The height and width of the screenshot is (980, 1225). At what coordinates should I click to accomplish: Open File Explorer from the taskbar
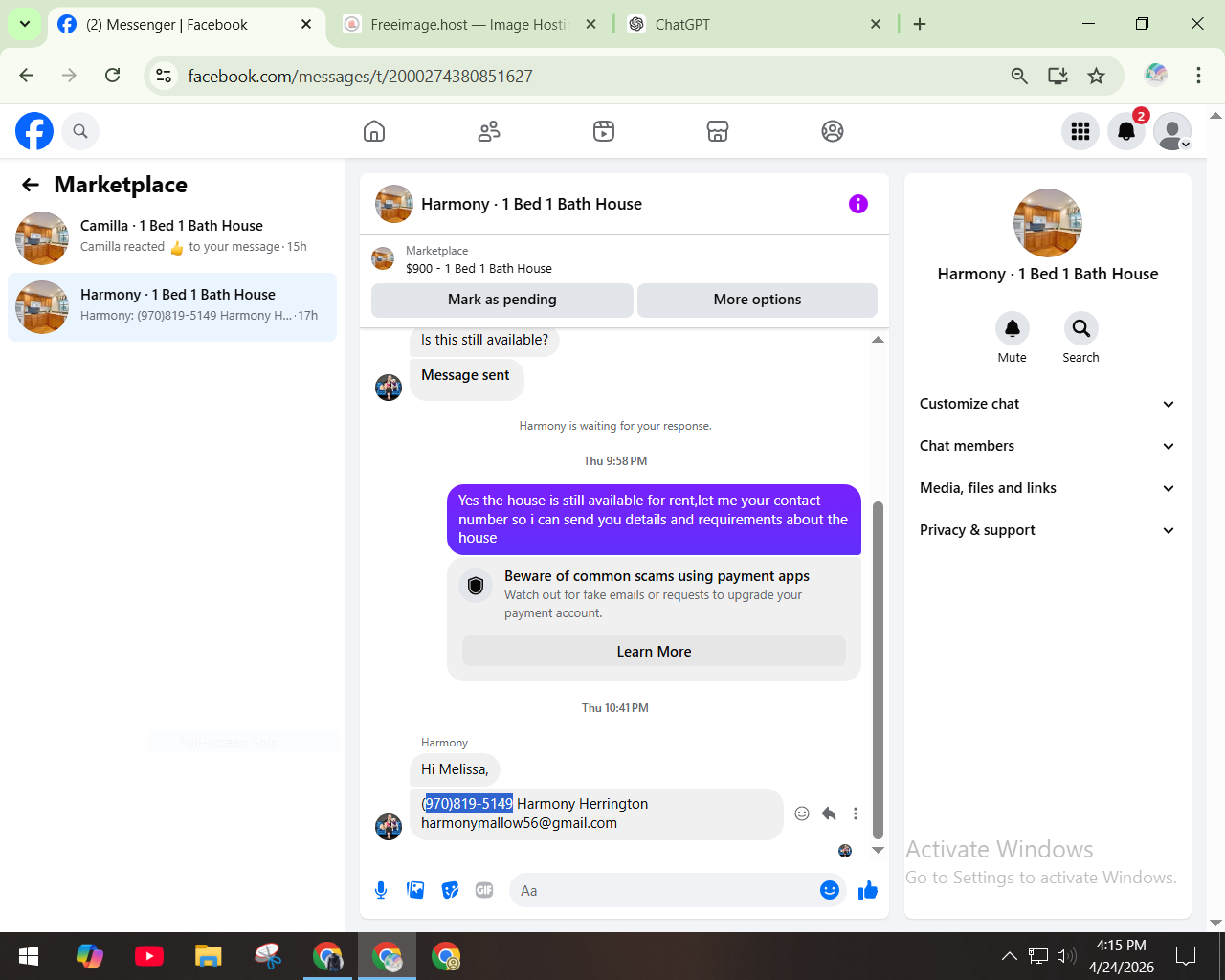(209, 956)
